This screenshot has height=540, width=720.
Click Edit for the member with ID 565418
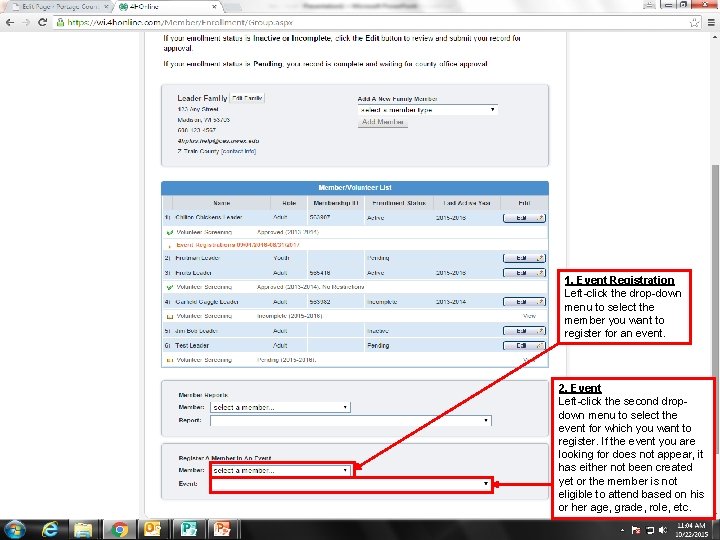click(524, 273)
